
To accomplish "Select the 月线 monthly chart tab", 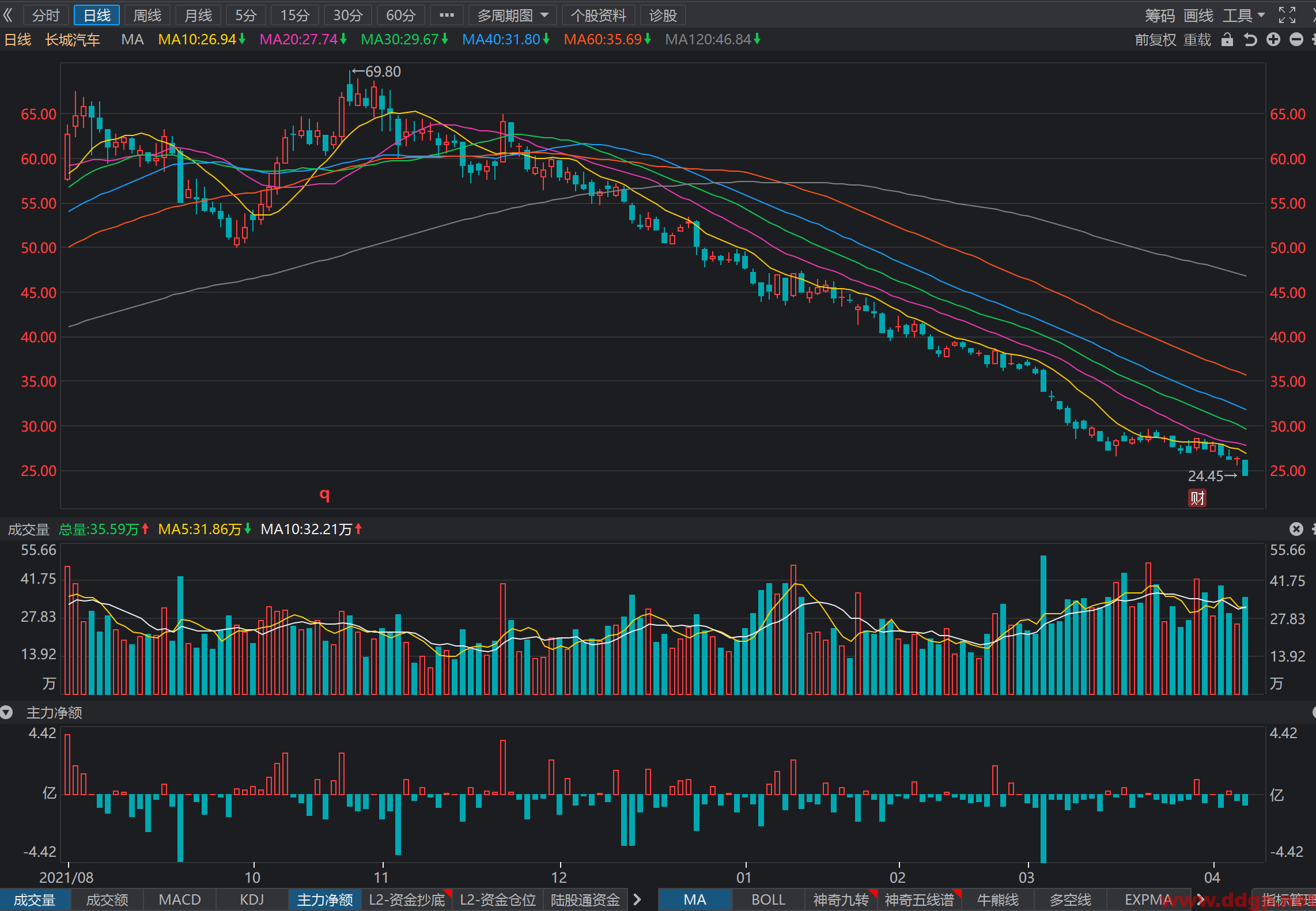I will [x=198, y=15].
